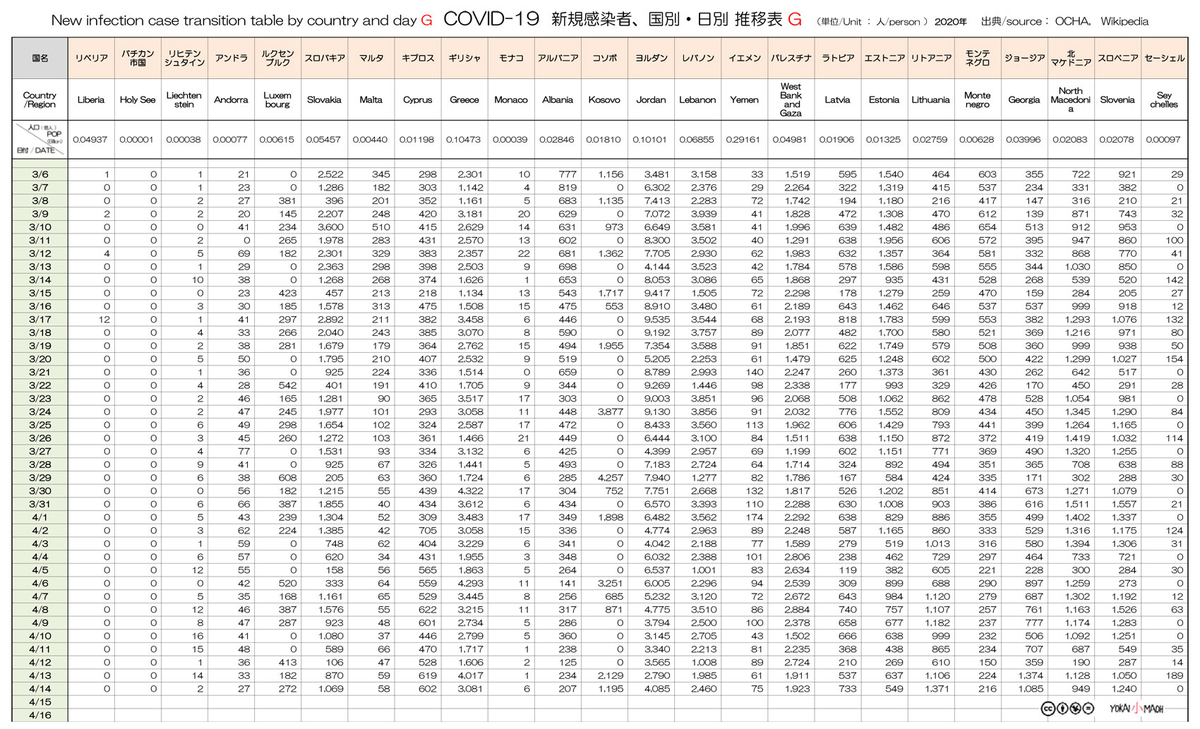The width and height of the screenshot is (1200, 729).
Task: Select the Yemen value 174 on 4/1
Action: (755, 517)
